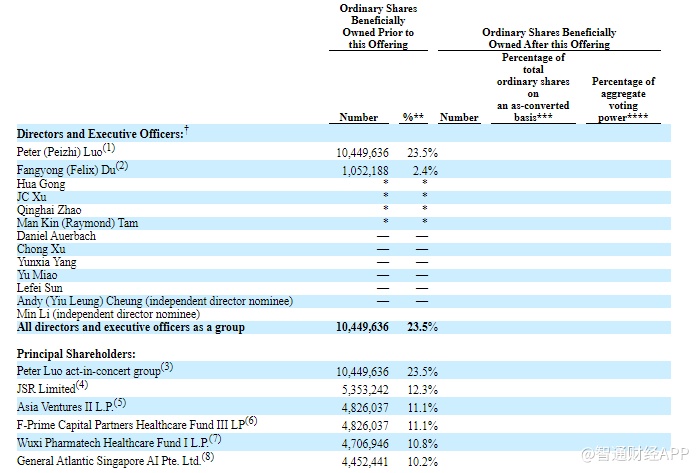
Task: Select share number 1,052,188
Action: pos(365,171)
